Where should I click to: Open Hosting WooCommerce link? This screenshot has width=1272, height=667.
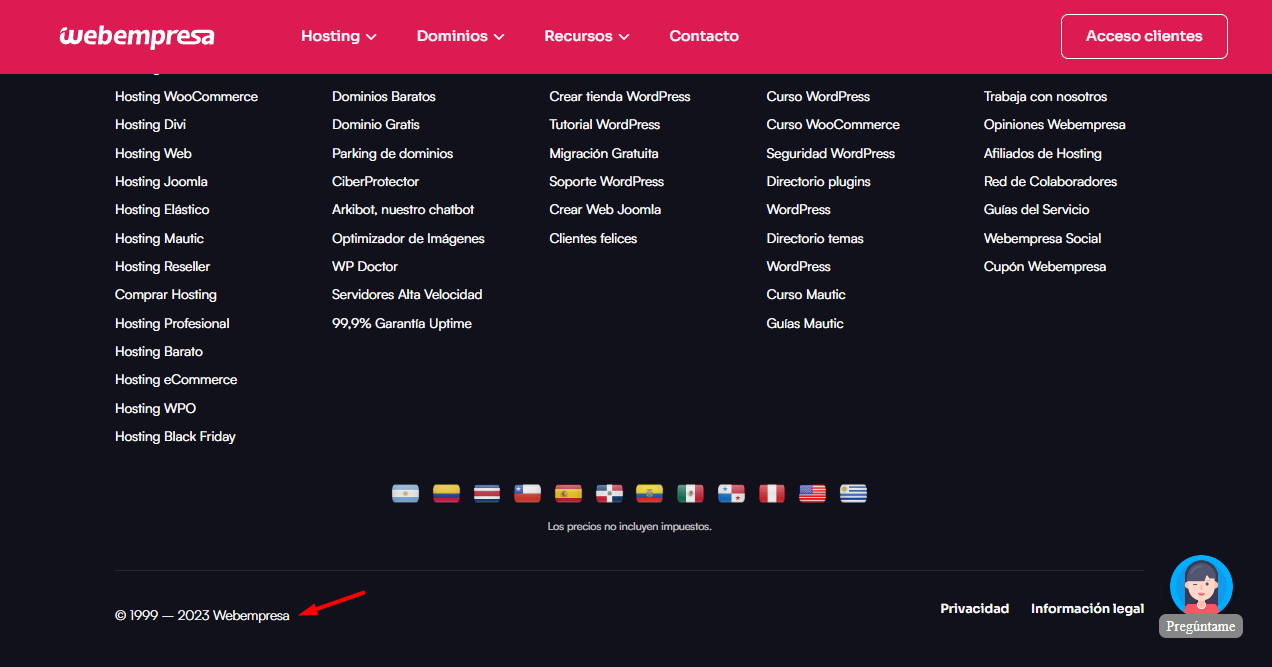[x=186, y=97]
